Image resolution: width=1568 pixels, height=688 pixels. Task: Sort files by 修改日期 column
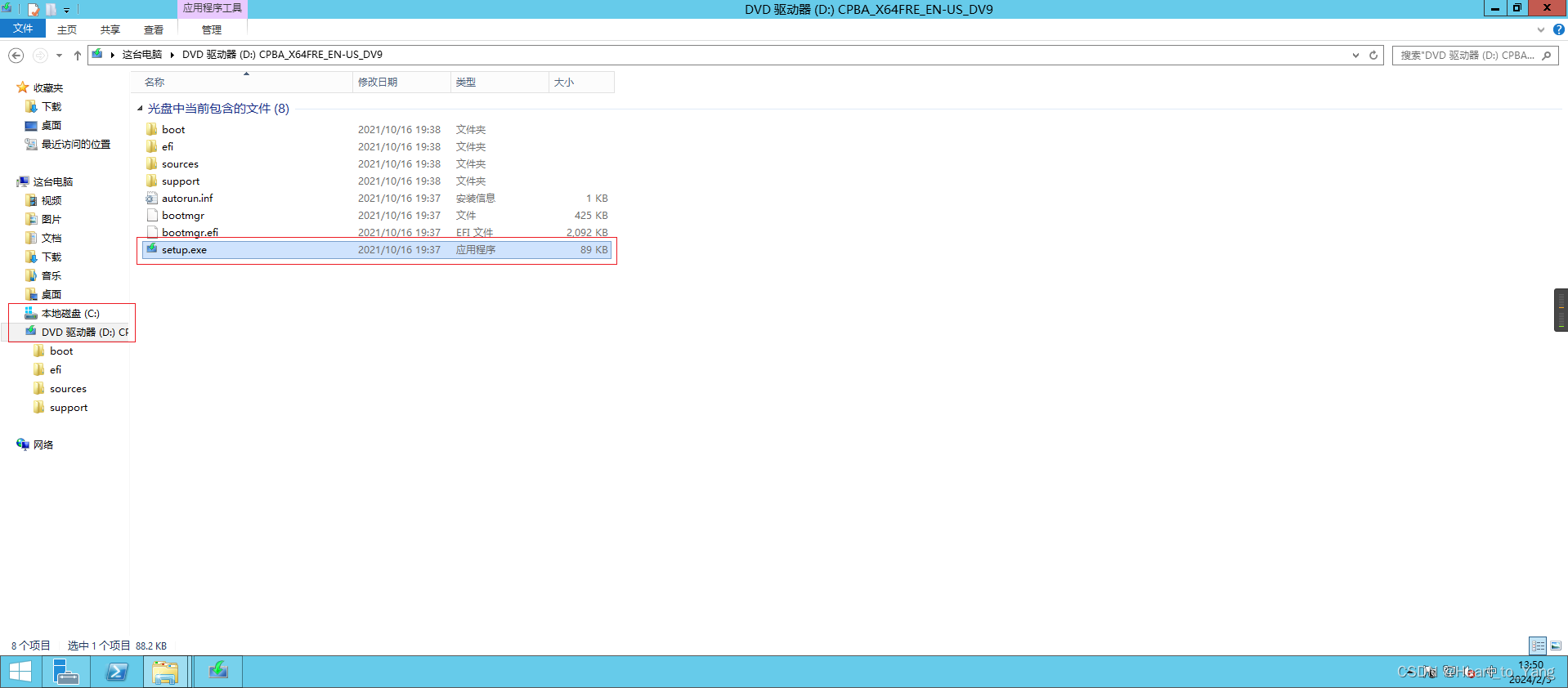point(378,83)
